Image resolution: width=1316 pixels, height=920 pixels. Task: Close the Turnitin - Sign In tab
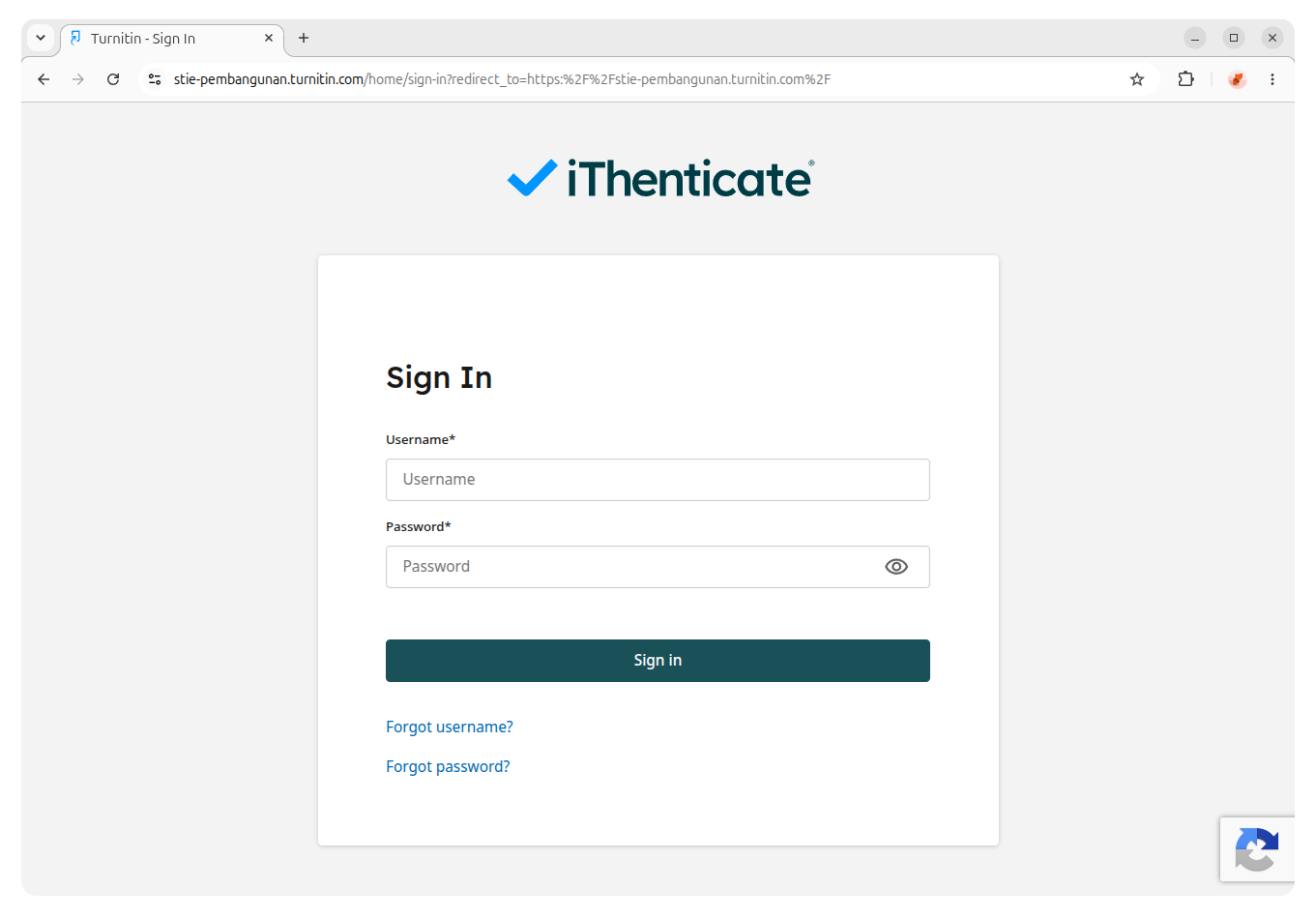click(269, 38)
